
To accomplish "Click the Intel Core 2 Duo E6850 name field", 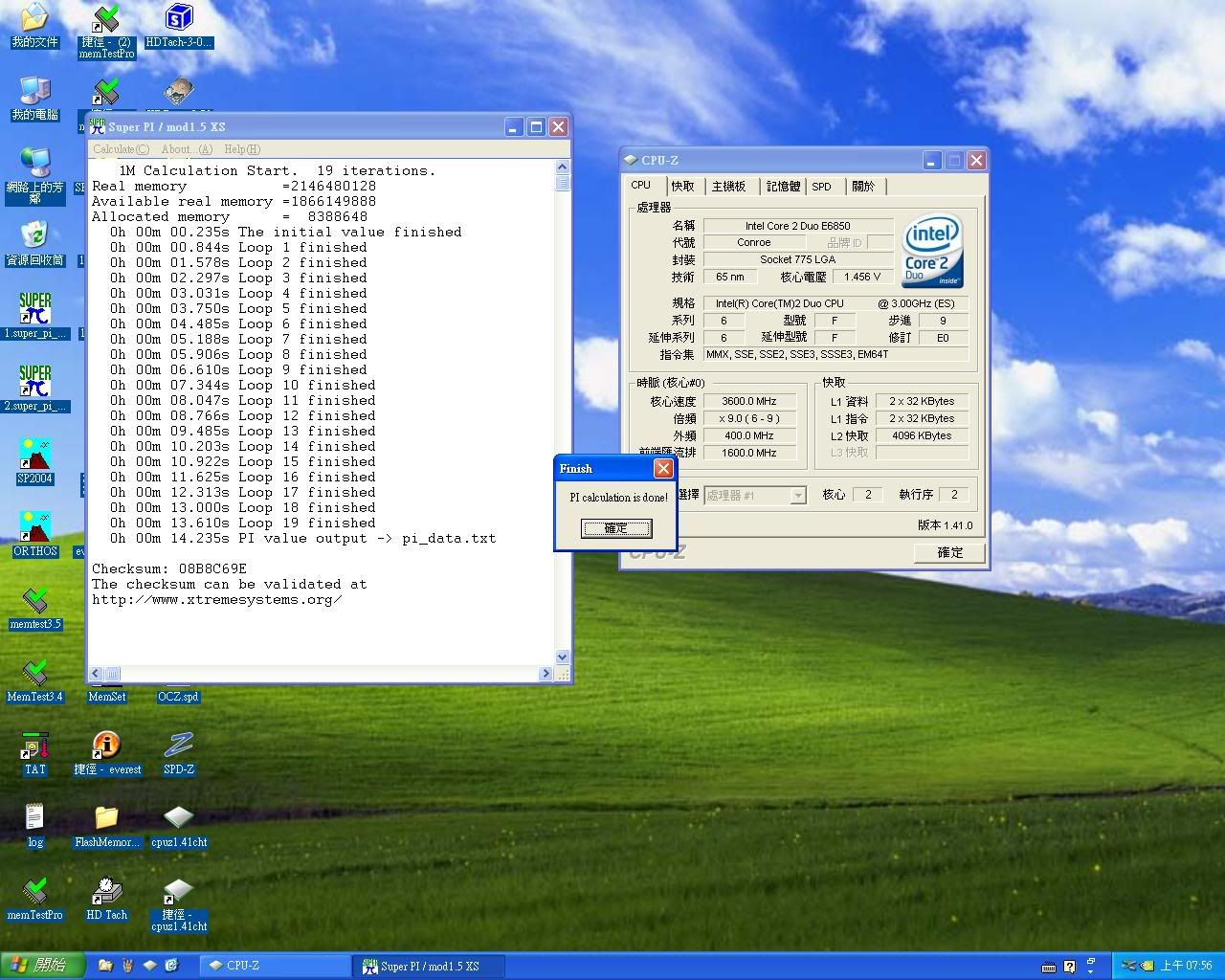I will (x=798, y=226).
